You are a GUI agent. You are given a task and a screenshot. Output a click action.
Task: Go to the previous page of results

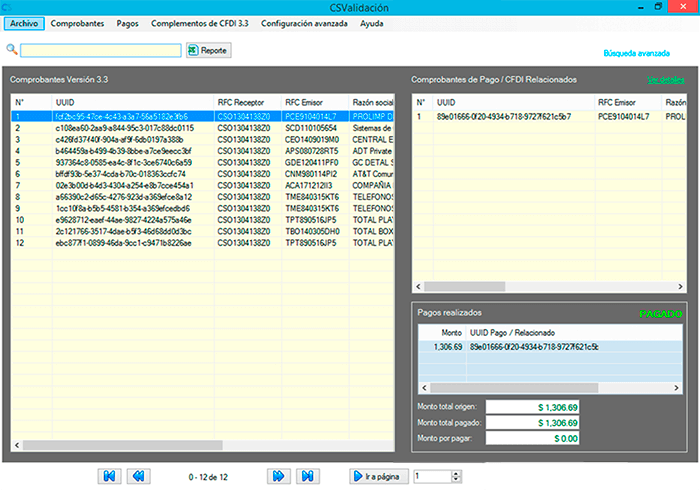pos(139,476)
